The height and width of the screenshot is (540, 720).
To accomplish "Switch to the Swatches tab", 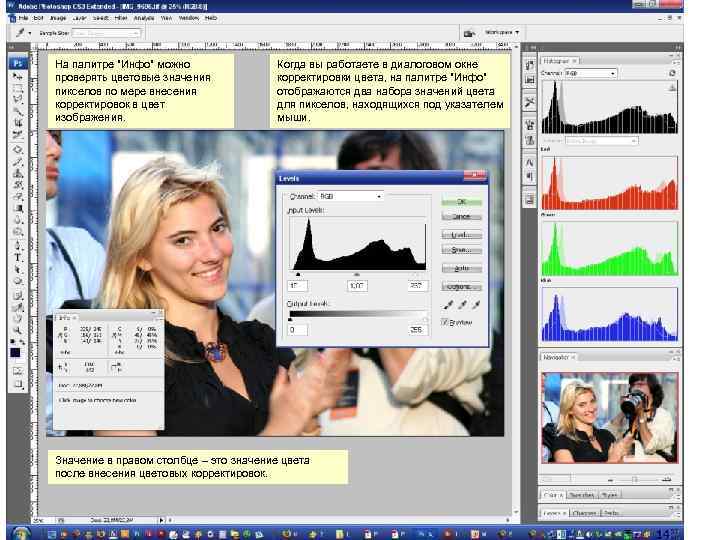I will [581, 495].
